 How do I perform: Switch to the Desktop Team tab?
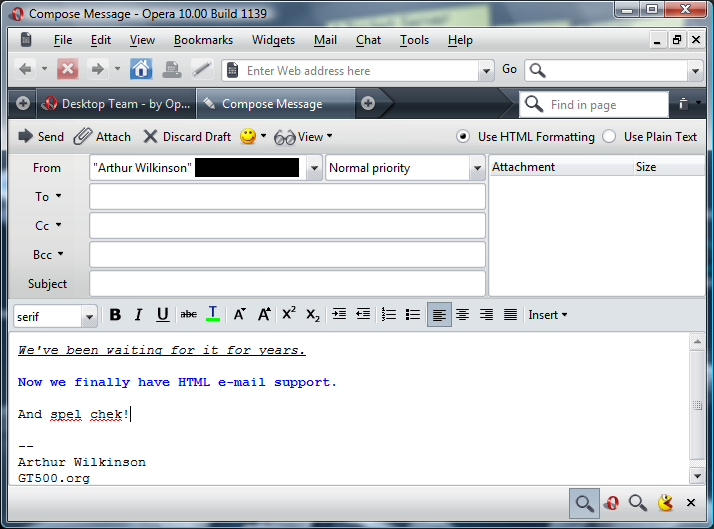point(116,104)
